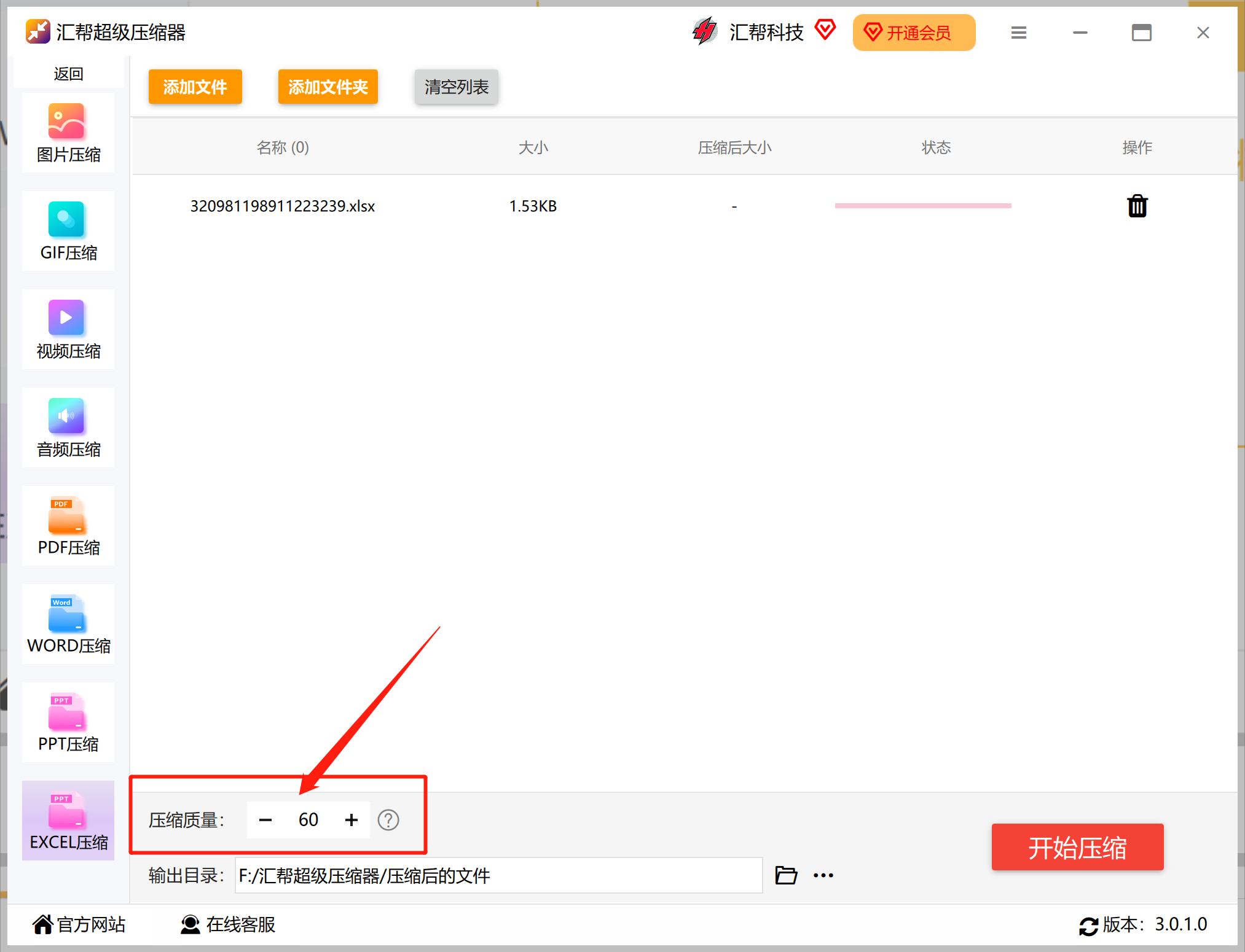Select the EXCEL压缩 tool
The width and height of the screenshot is (1245, 952).
tap(68, 821)
